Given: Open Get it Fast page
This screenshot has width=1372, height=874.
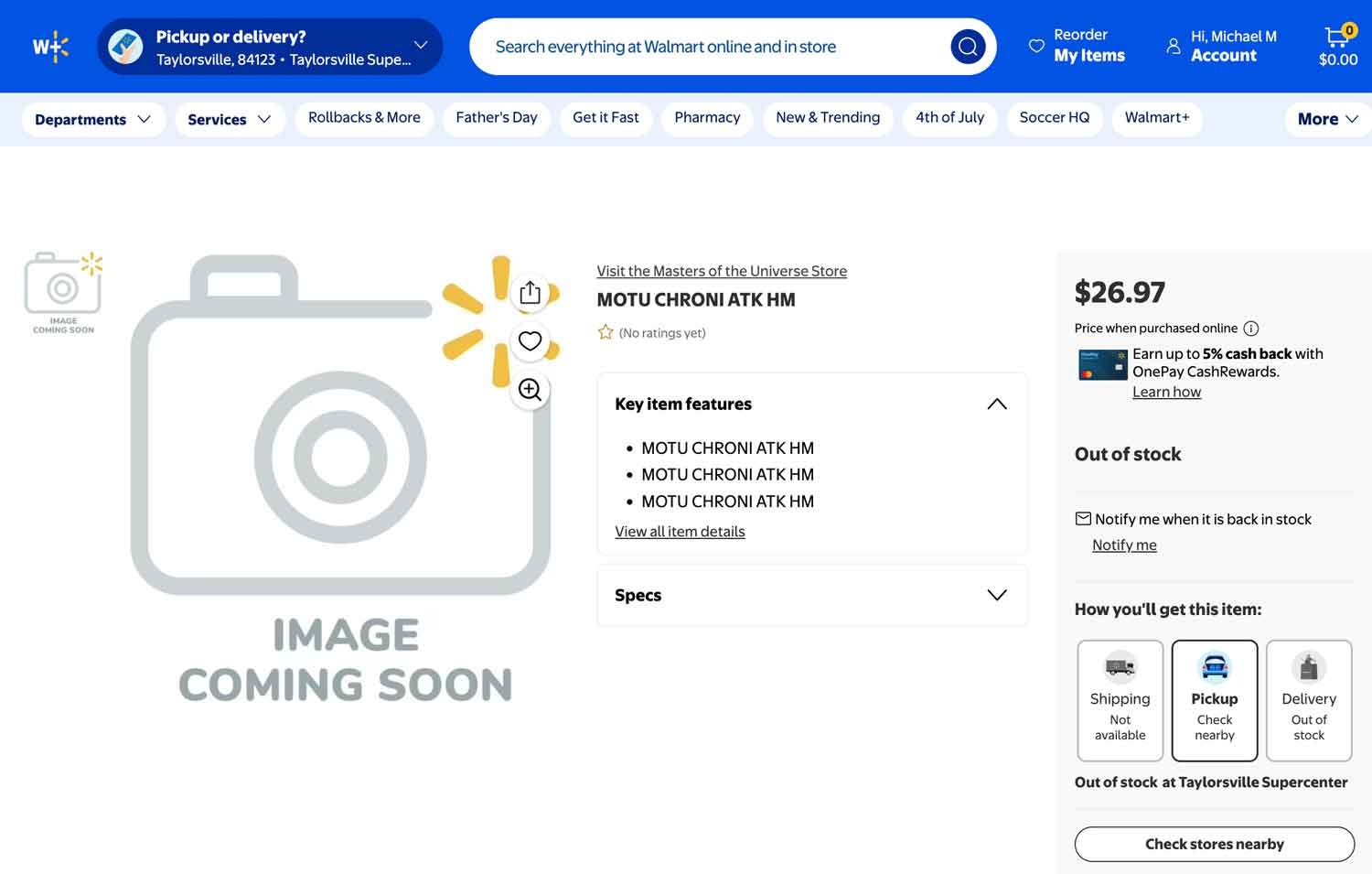Looking at the screenshot, I should tap(606, 118).
